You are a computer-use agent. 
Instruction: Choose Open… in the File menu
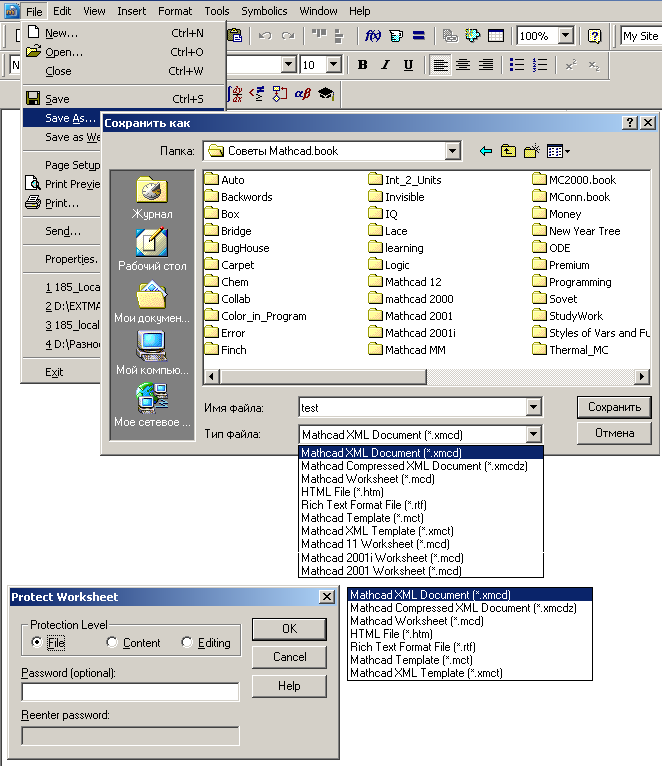tap(124, 52)
